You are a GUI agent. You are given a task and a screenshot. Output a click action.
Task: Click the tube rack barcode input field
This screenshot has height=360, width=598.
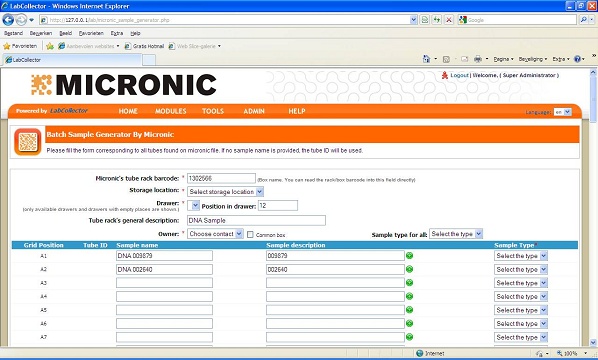(x=221, y=178)
